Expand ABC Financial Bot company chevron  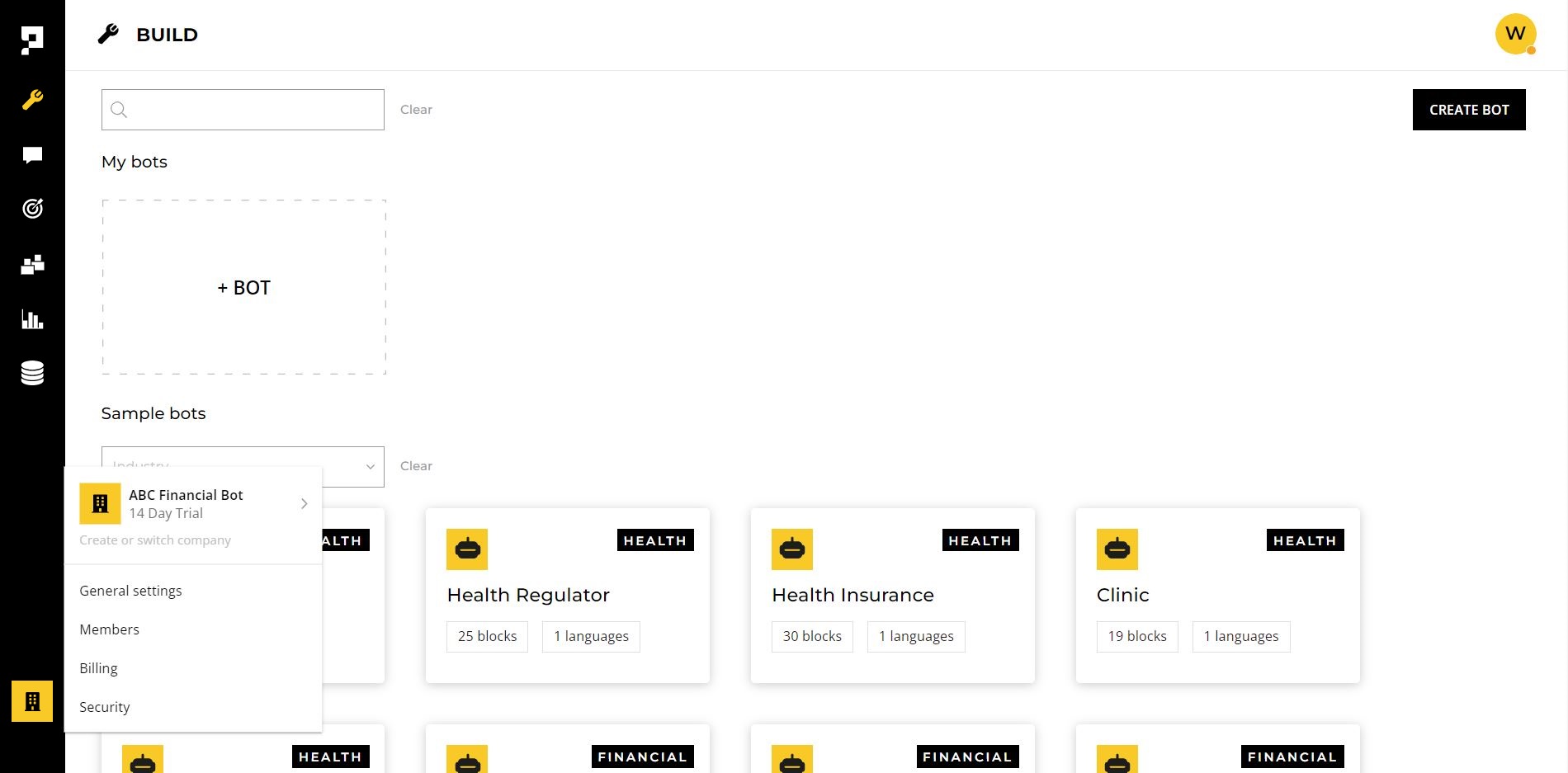[304, 503]
